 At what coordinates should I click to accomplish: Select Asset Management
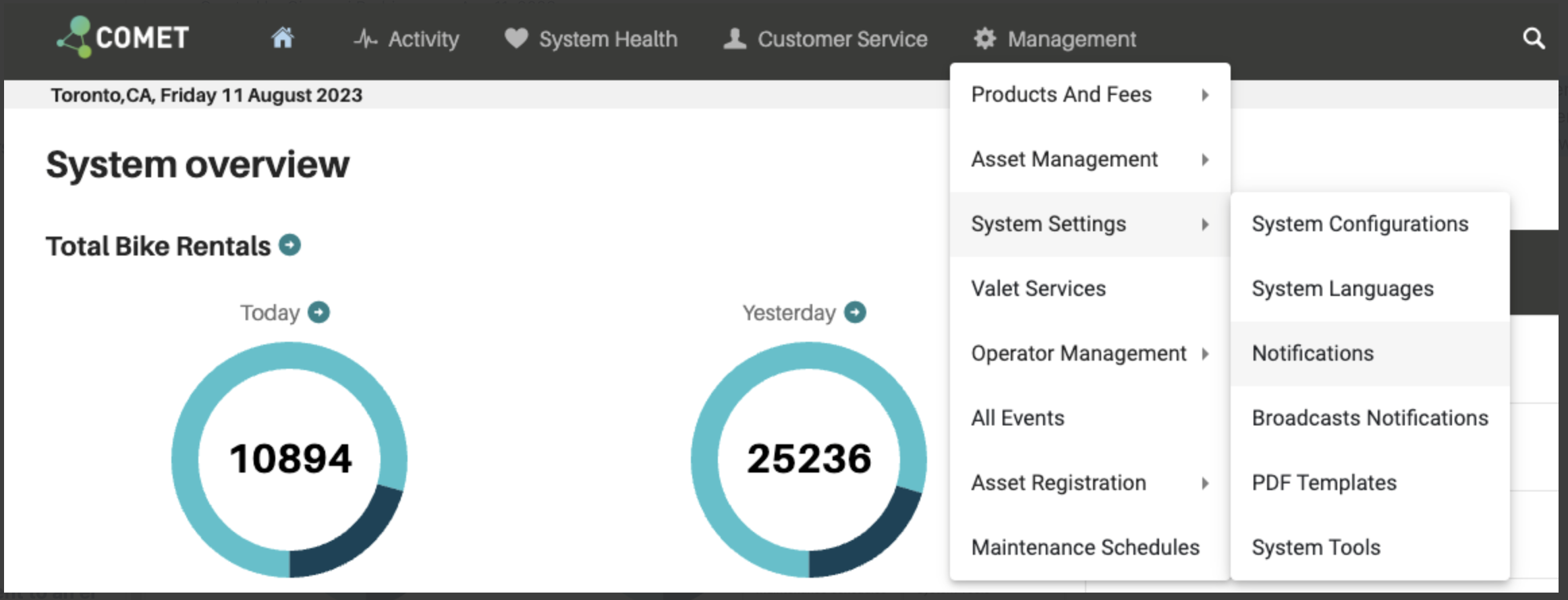tap(1090, 160)
